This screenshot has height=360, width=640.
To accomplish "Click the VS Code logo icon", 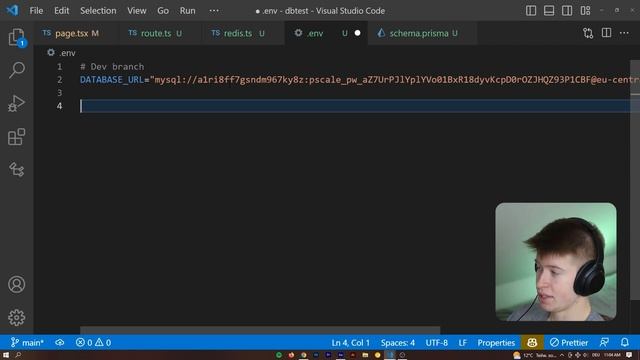I will (x=12, y=10).
